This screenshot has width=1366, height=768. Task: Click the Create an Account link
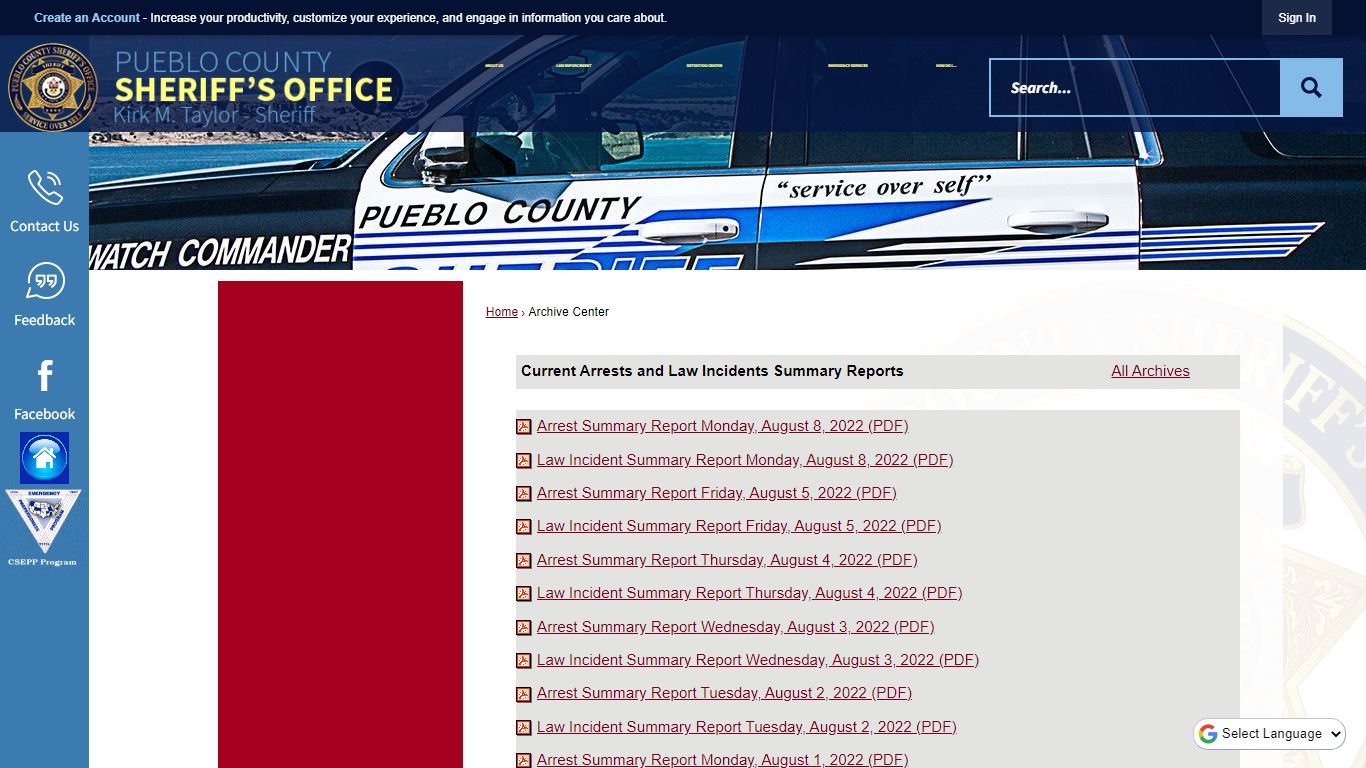(x=87, y=18)
